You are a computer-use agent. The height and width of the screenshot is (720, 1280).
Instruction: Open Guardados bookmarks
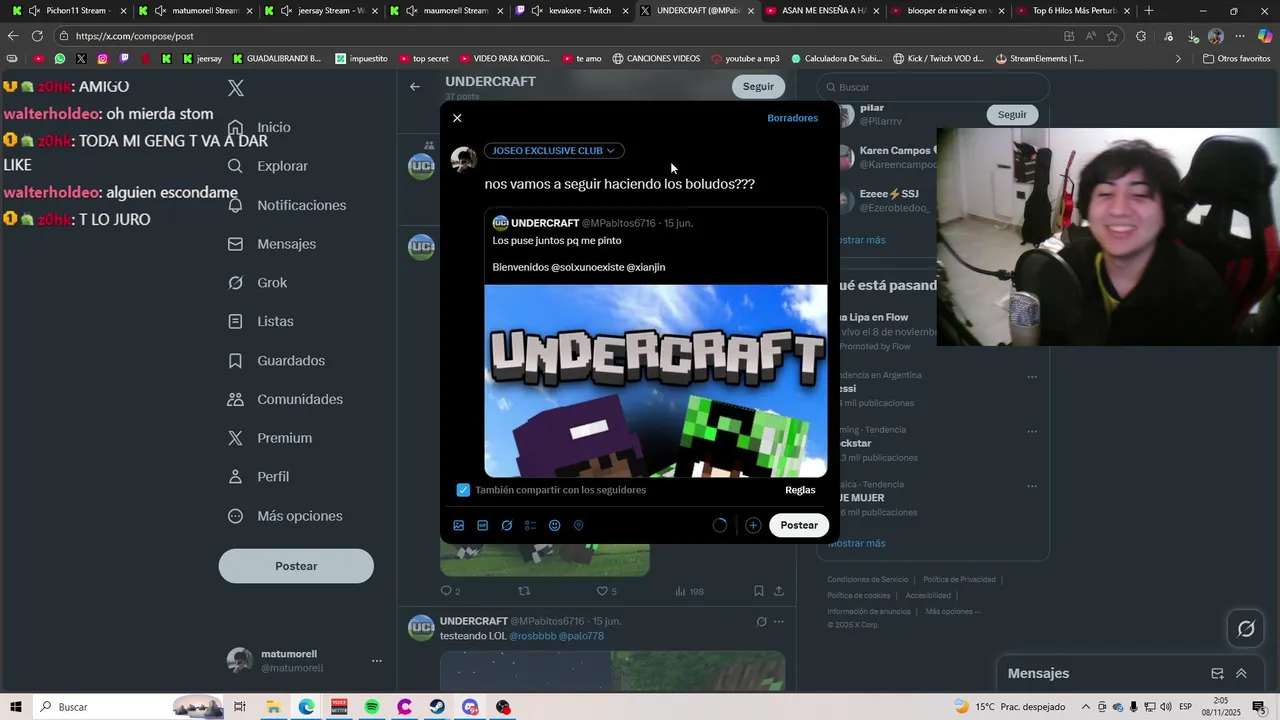point(277,361)
